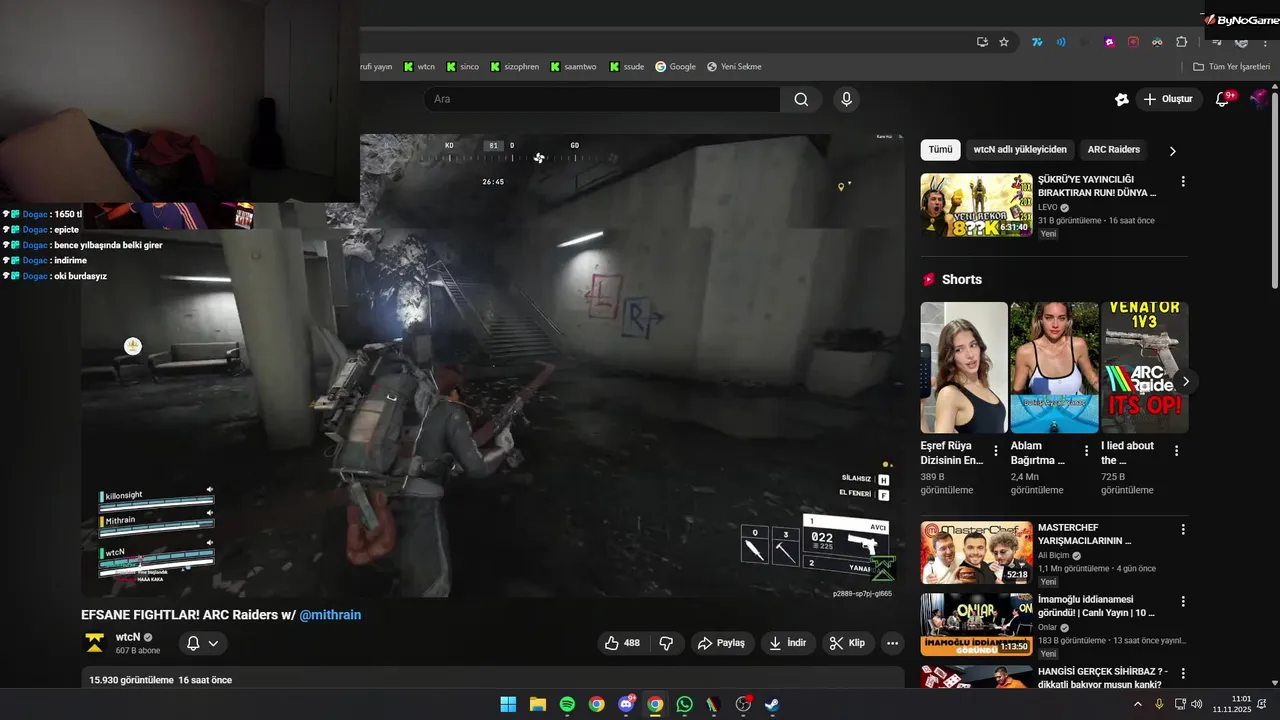
Task: Click the İndir download button
Action: pyautogui.click(x=788, y=643)
